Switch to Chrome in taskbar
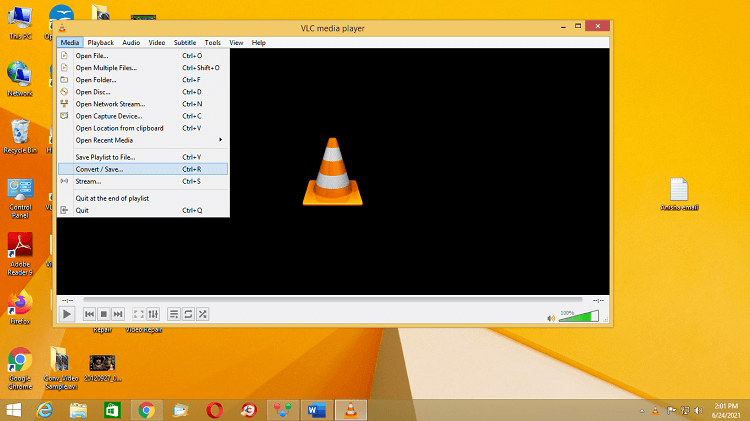This screenshot has height=421, width=750. [x=146, y=410]
